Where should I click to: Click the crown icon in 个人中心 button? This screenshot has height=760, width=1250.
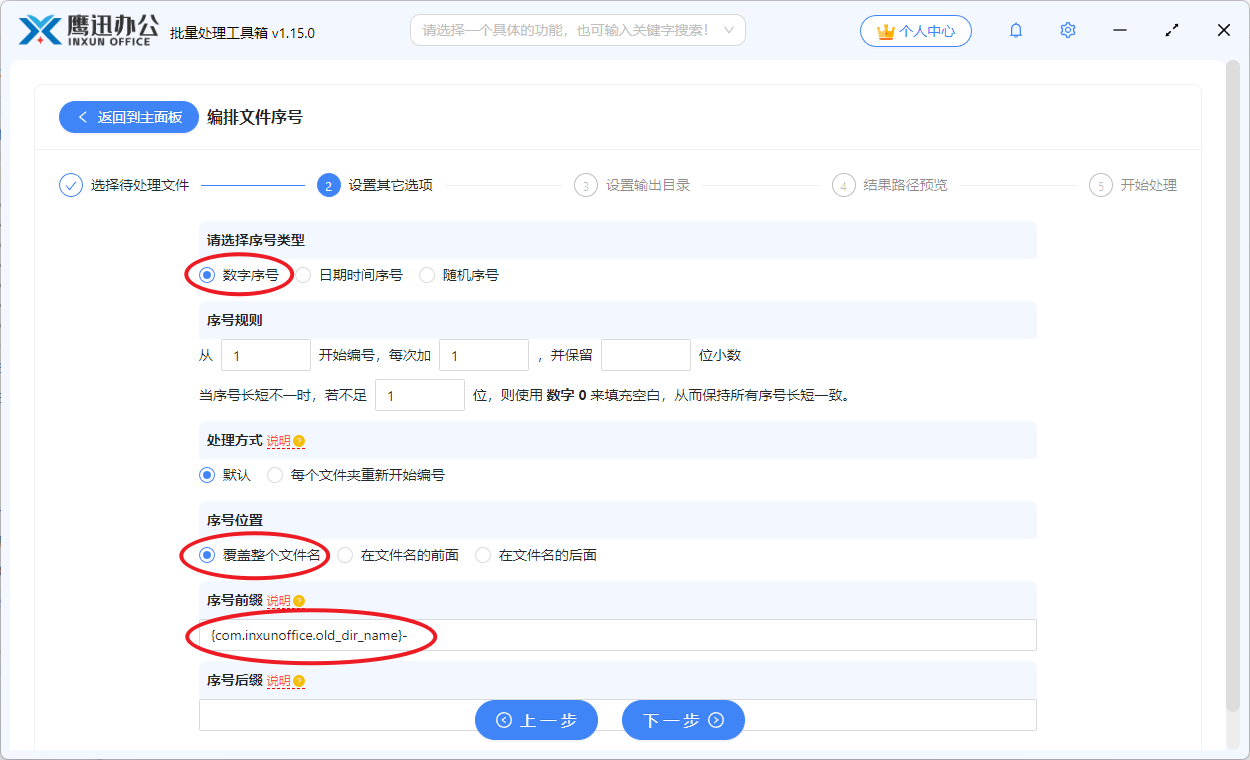tap(886, 30)
